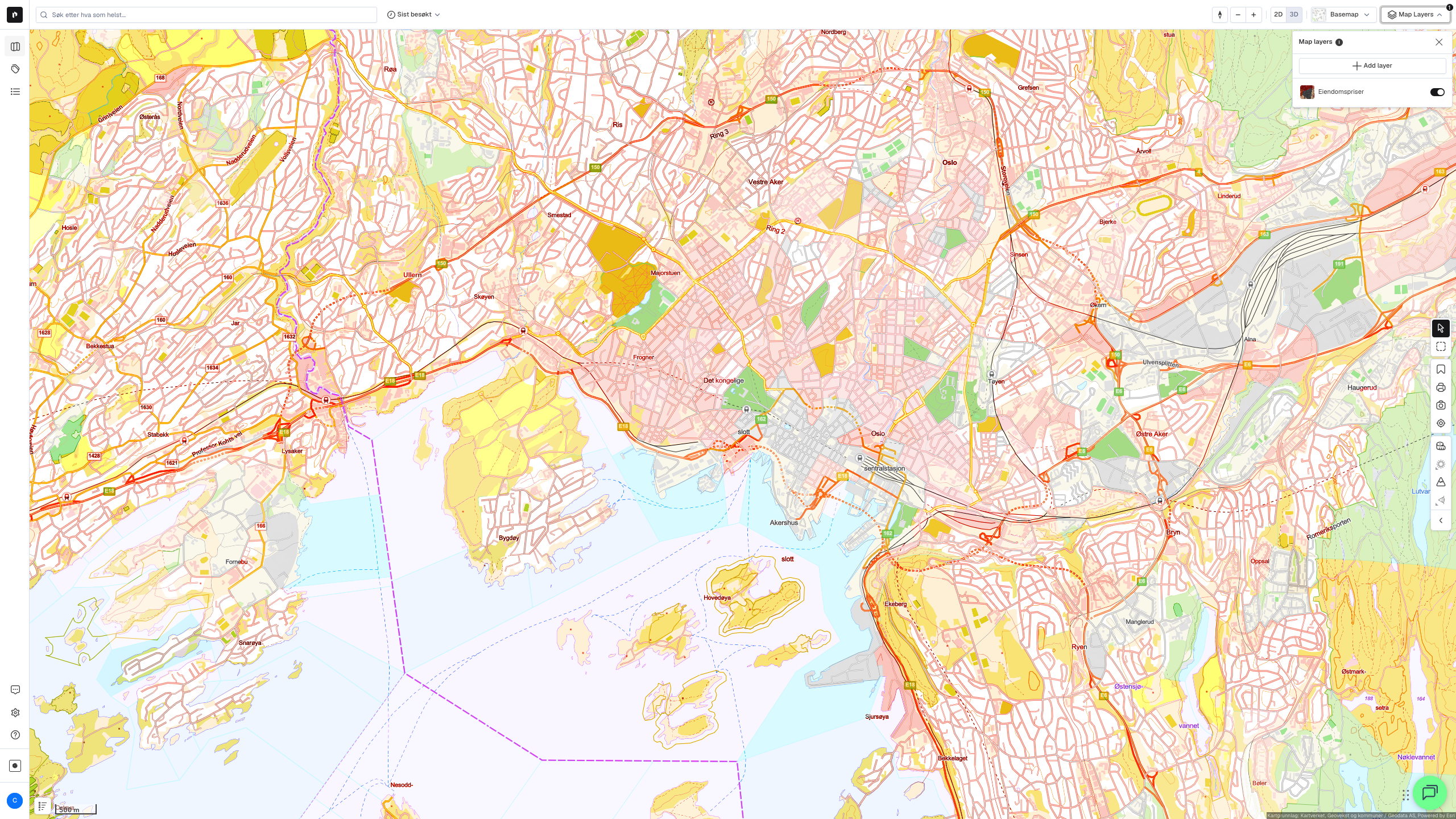Collapse the Map Layers dropdown

(x=1415, y=15)
